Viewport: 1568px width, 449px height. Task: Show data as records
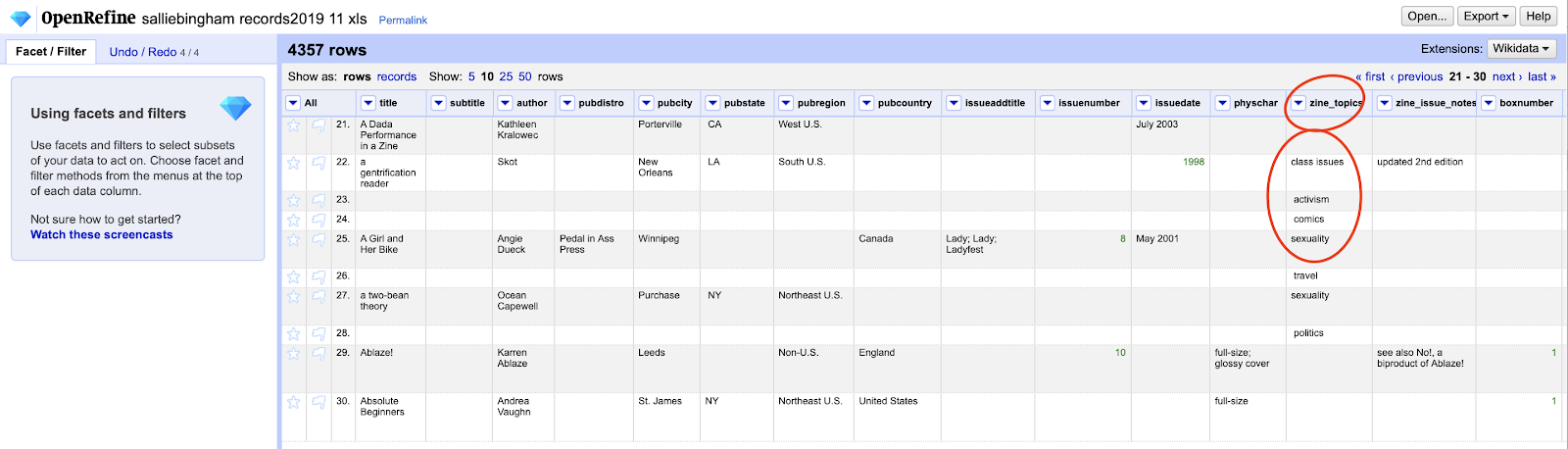point(397,76)
